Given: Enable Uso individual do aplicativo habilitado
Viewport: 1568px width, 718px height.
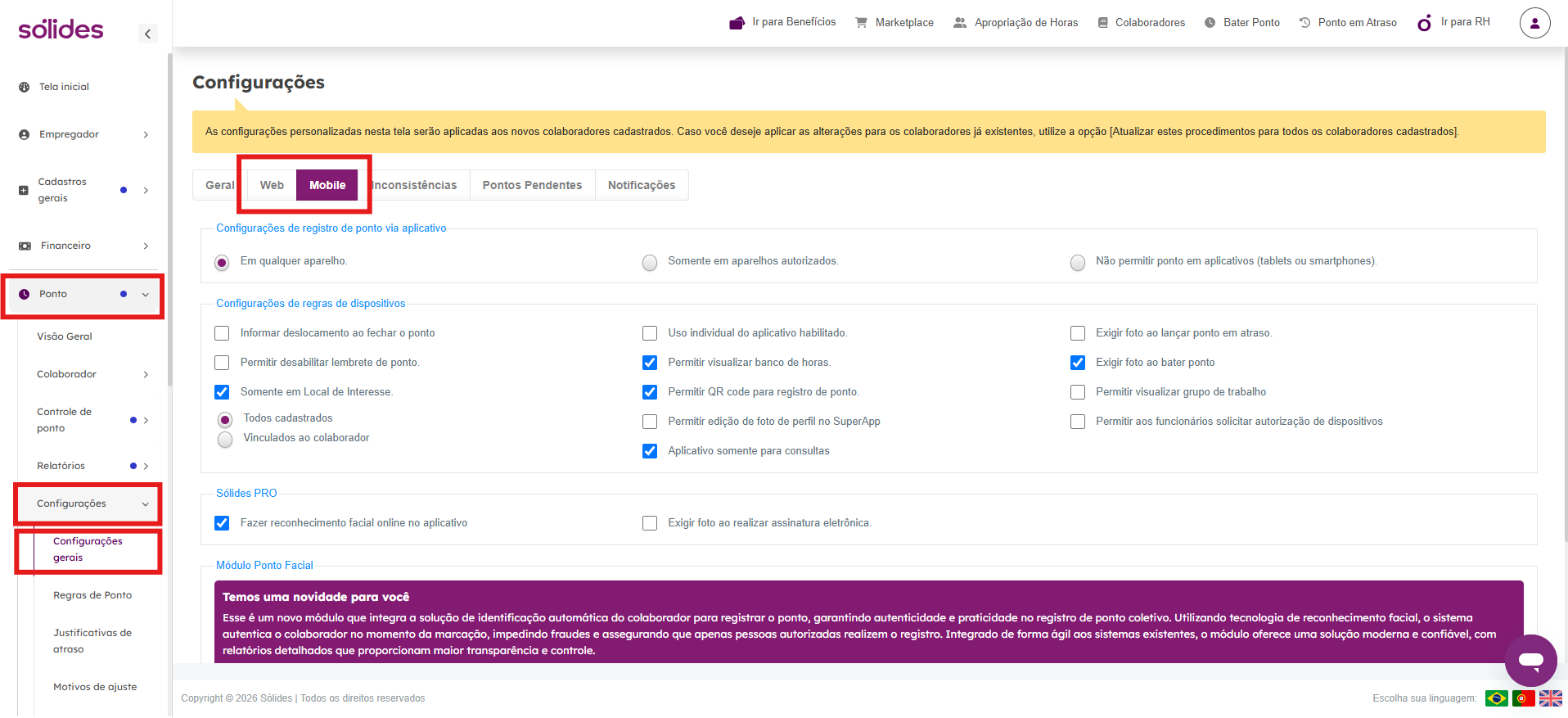Looking at the screenshot, I should pos(650,333).
